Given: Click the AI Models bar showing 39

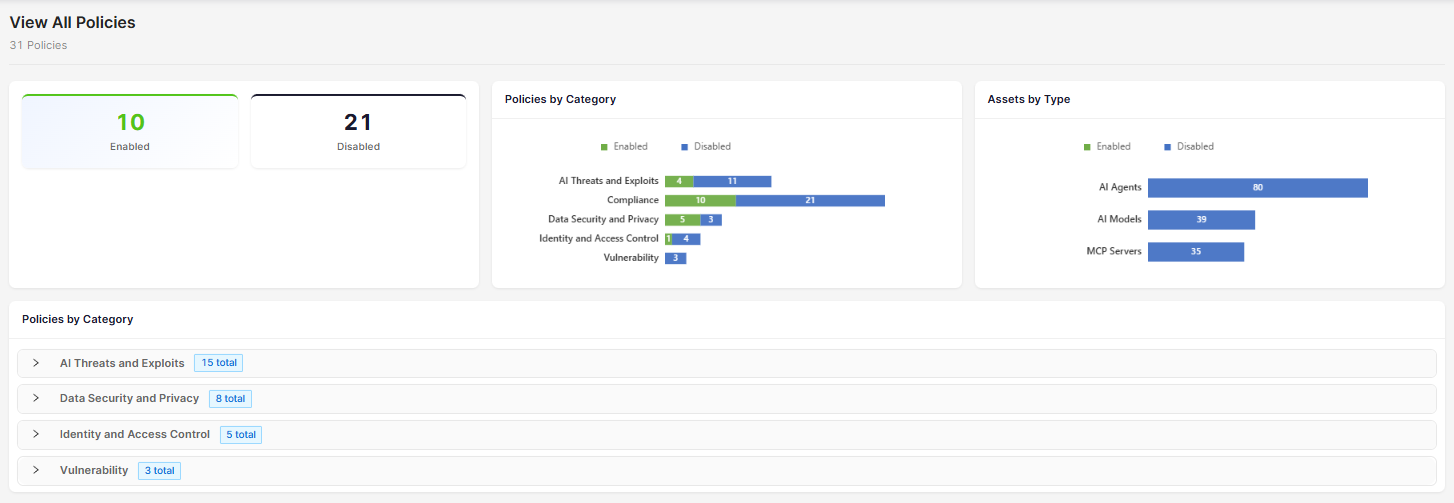Looking at the screenshot, I should pyautogui.click(x=1201, y=220).
